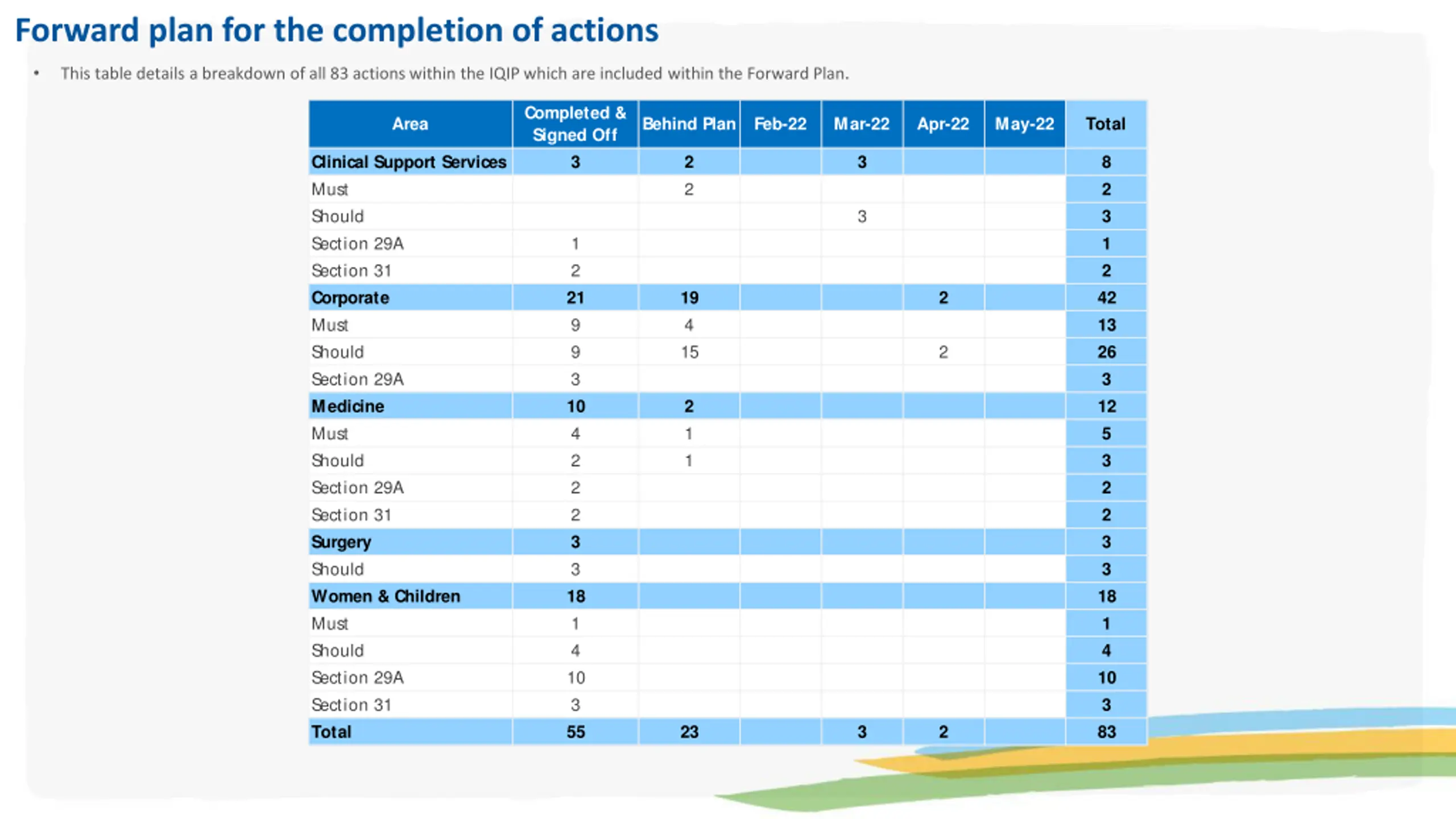Click the slide title Forward plan heading
This screenshot has width=1456, height=819.
pos(337,30)
